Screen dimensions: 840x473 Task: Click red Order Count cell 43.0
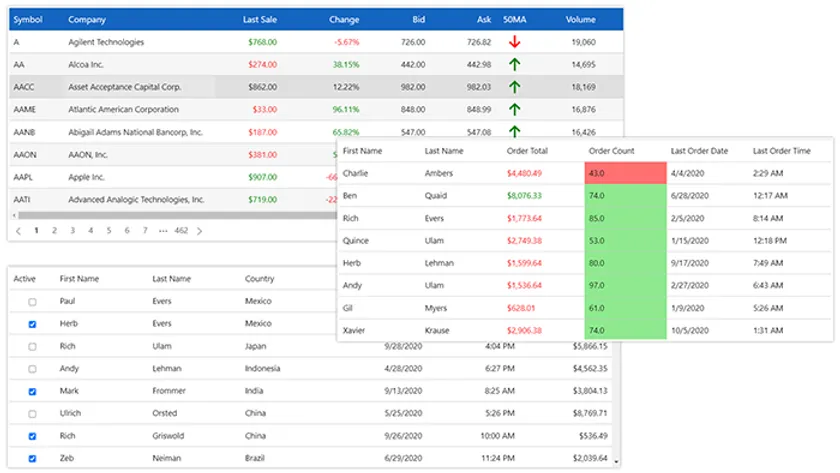(625, 173)
